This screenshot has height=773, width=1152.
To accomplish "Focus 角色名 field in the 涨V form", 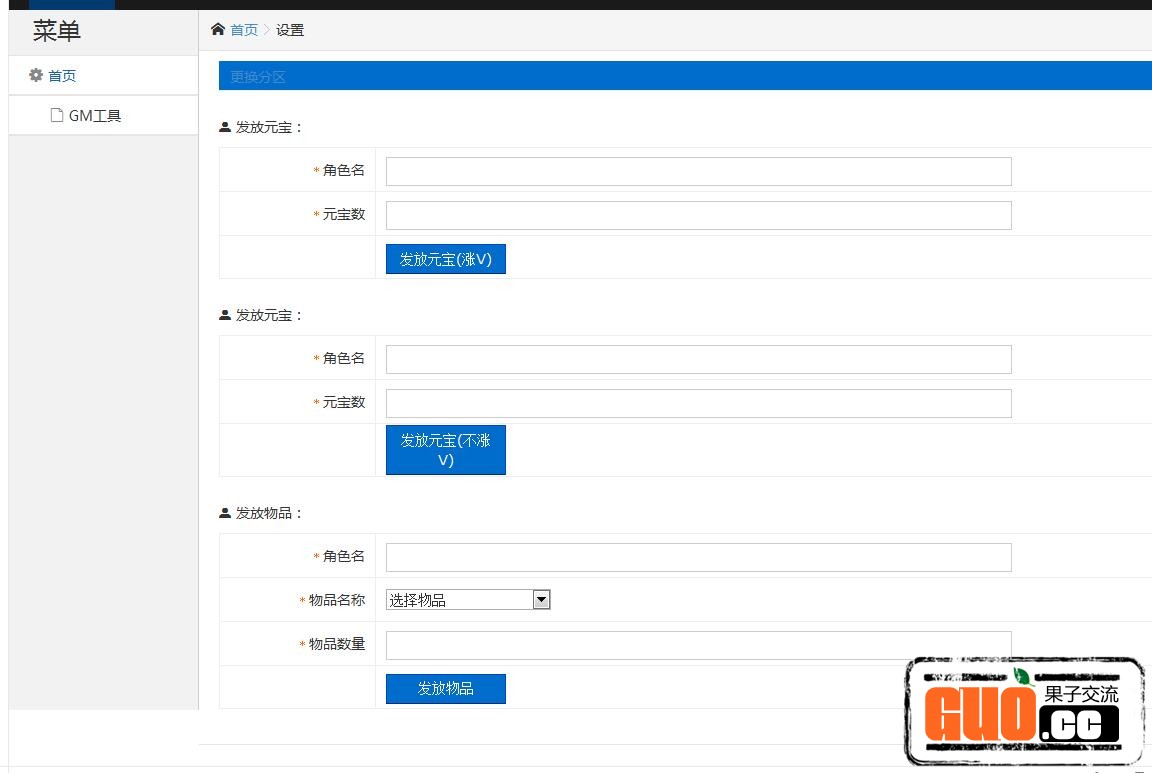I will point(698,171).
